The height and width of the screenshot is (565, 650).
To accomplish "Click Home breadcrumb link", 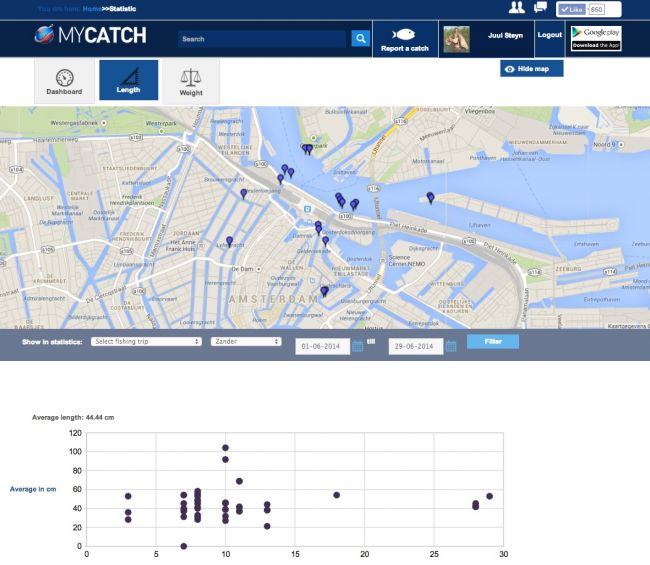I will pyautogui.click(x=92, y=9).
